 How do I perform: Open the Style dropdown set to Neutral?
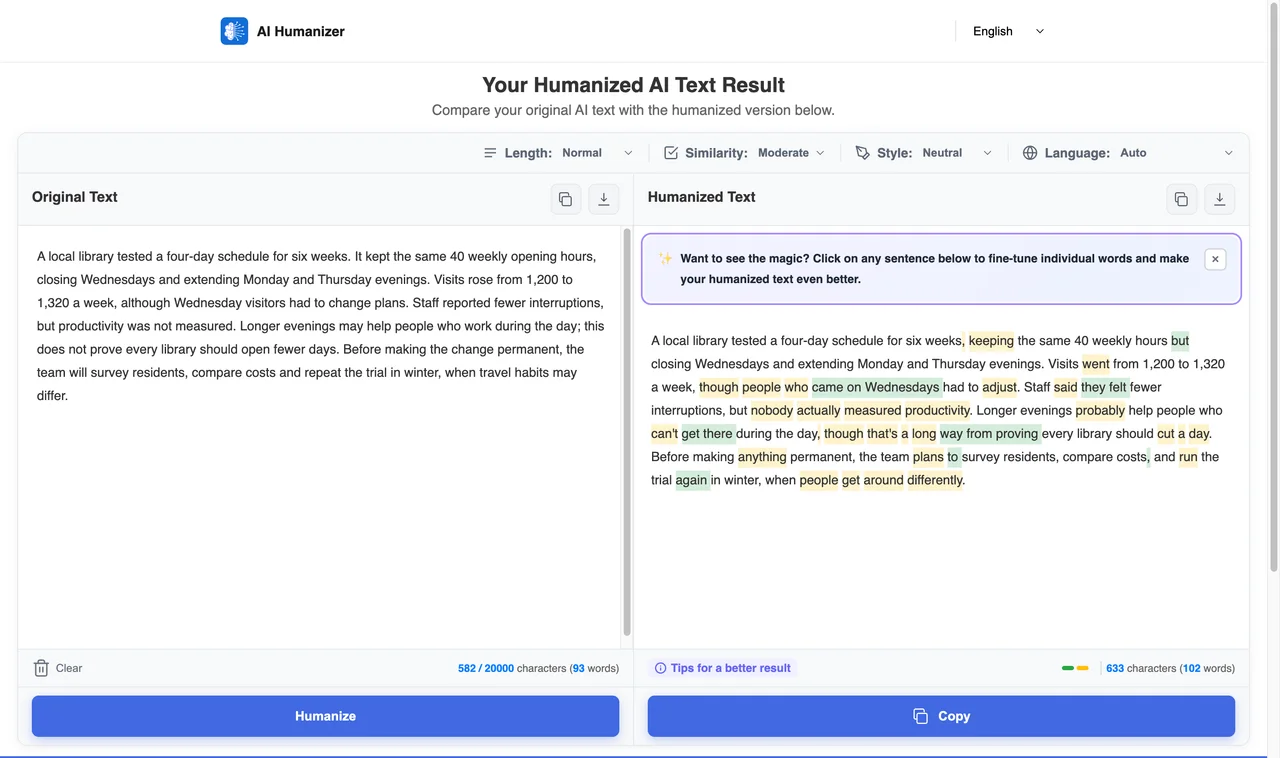point(957,153)
